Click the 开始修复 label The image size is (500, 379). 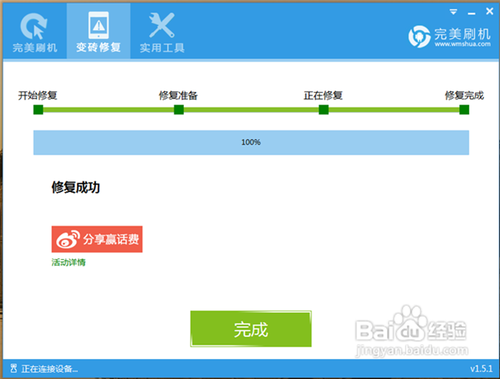pos(38,96)
